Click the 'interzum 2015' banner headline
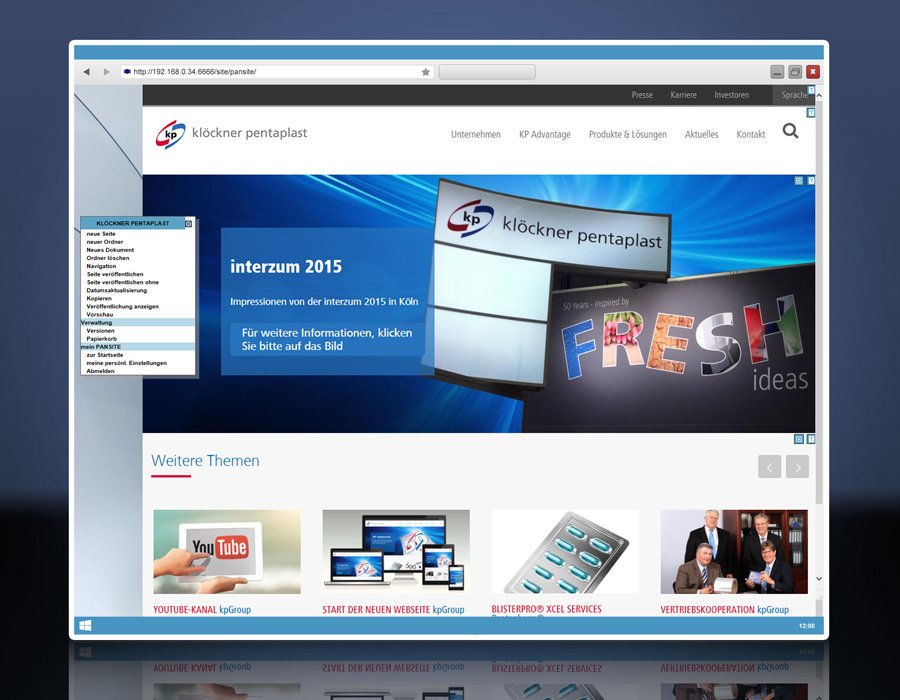900x700 pixels. (286, 267)
